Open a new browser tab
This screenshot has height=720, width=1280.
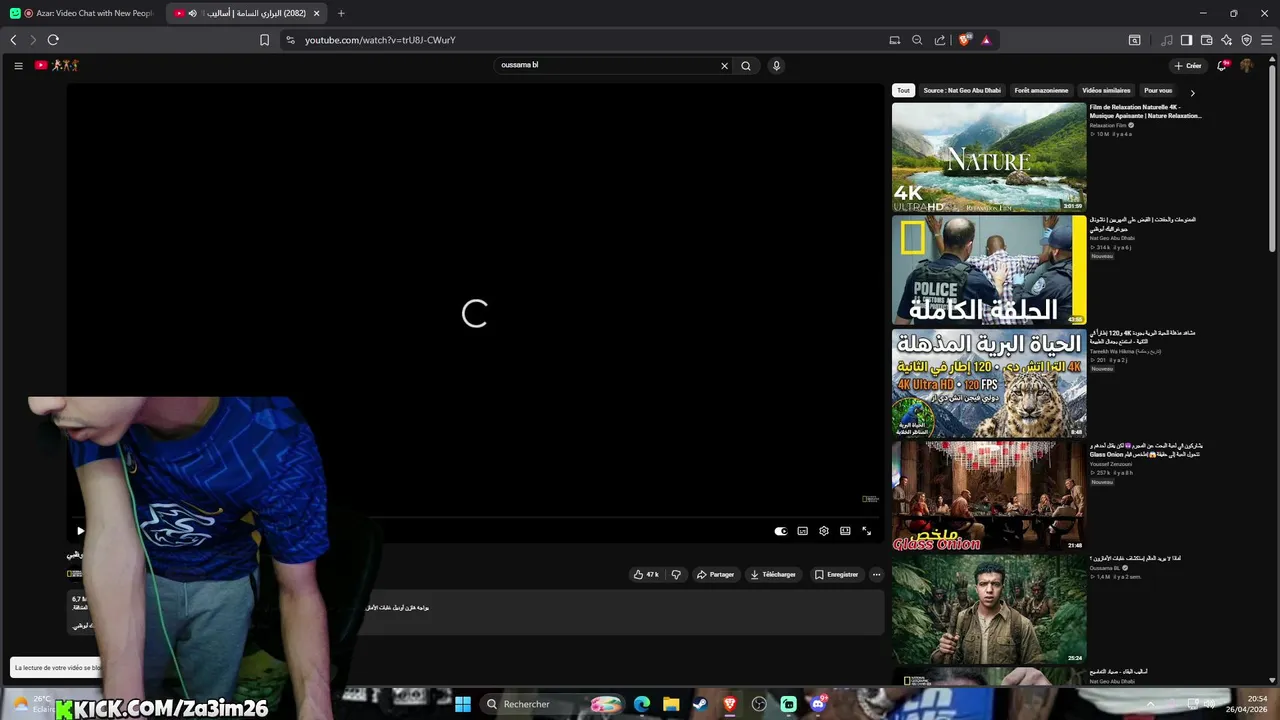click(341, 13)
